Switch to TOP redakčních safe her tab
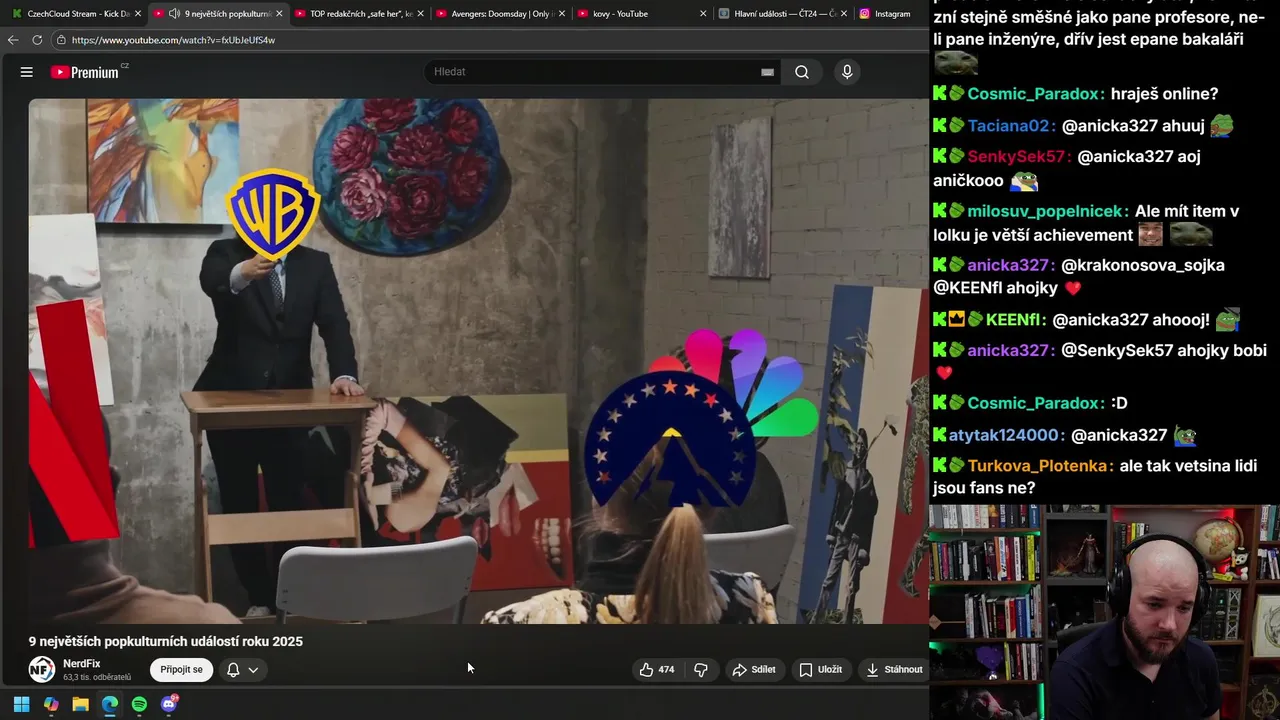This screenshot has width=1280, height=720. [361, 14]
